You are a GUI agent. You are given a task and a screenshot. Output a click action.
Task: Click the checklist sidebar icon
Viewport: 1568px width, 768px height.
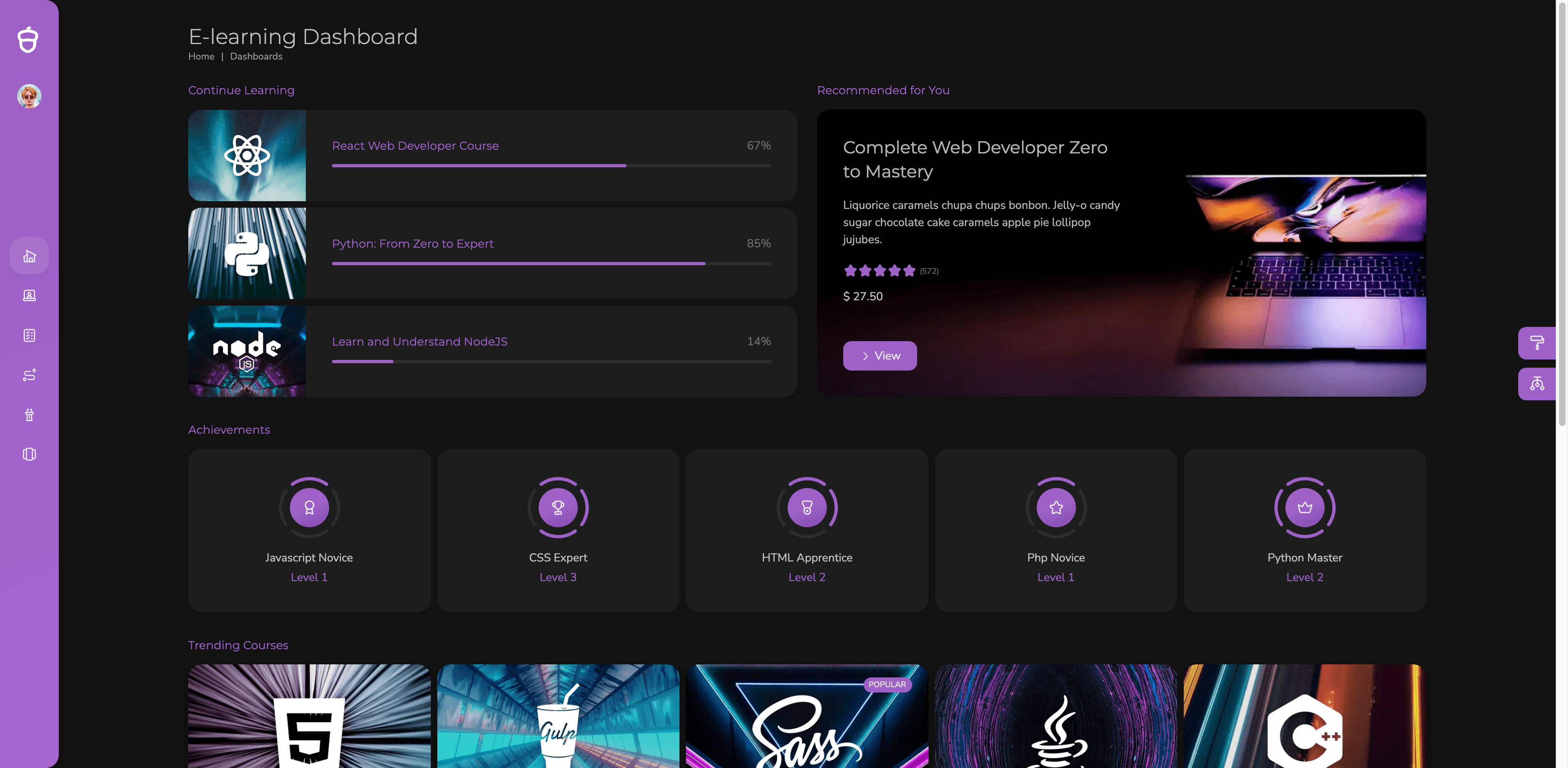[29, 336]
